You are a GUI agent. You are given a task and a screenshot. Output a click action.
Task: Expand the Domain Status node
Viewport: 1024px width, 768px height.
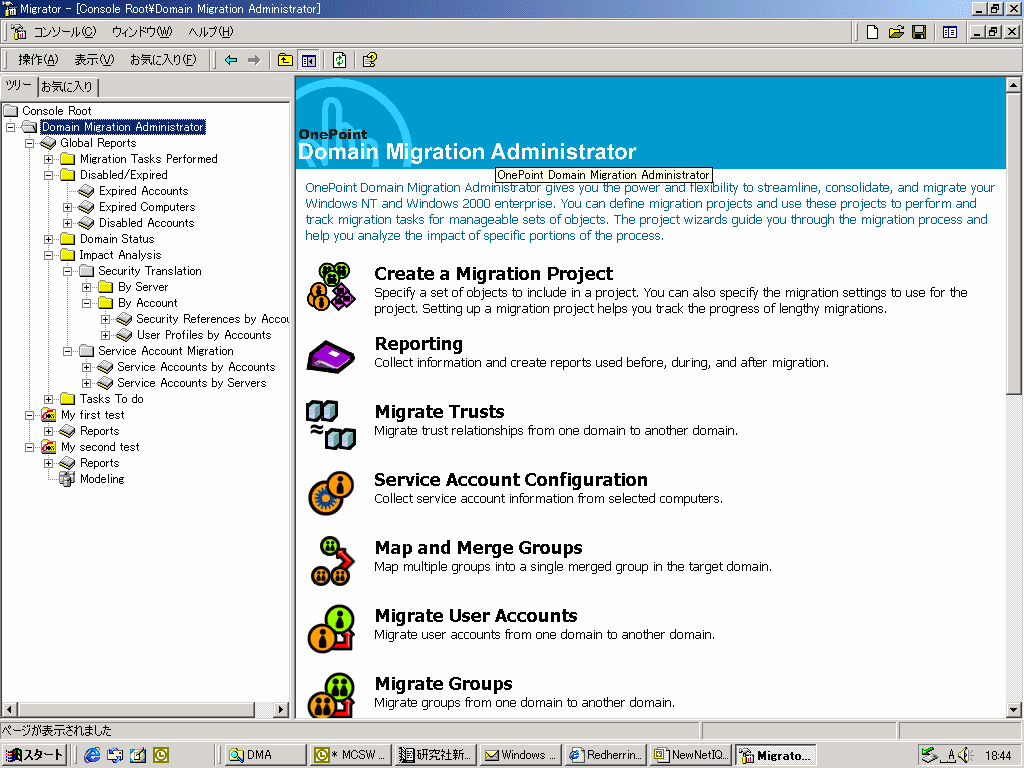[48, 239]
